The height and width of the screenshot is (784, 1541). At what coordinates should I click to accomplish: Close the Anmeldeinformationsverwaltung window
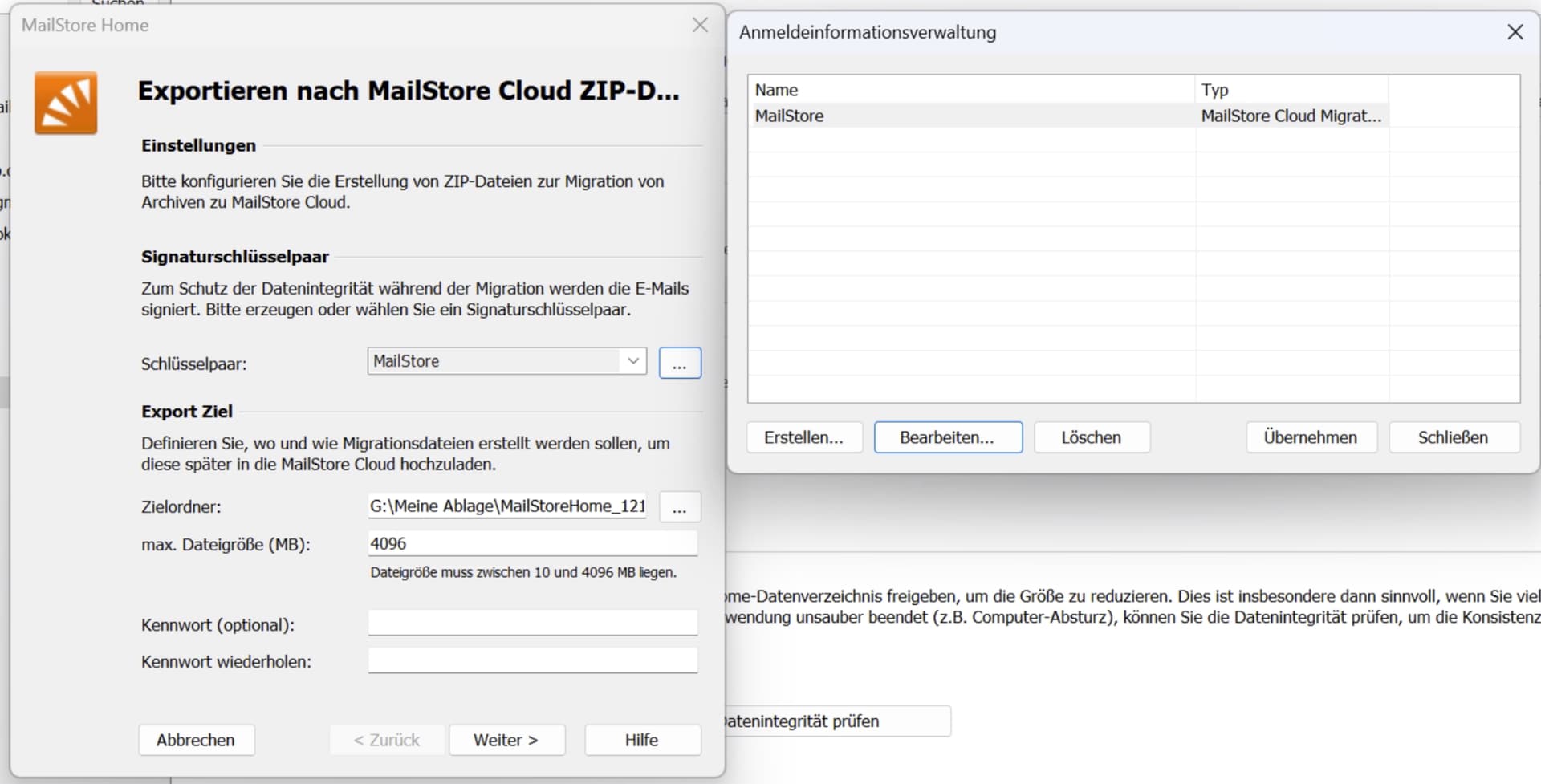pos(1515,32)
